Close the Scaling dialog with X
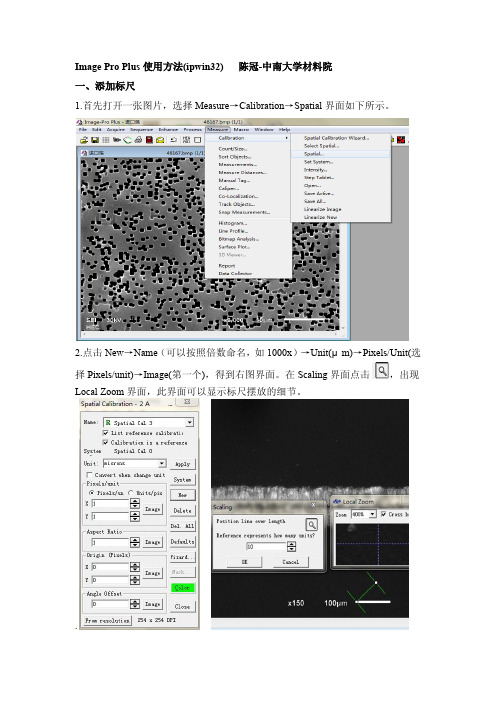This screenshot has width=496, height=702. [313, 505]
